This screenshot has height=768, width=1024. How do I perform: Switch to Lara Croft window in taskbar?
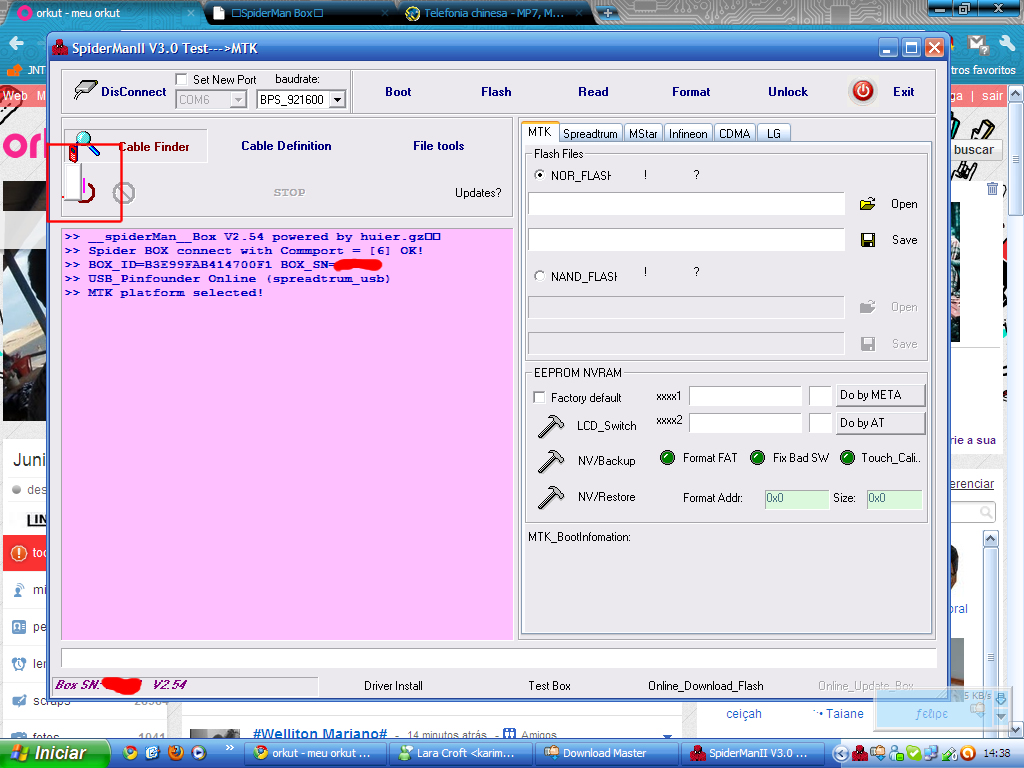pyautogui.click(x=459, y=753)
